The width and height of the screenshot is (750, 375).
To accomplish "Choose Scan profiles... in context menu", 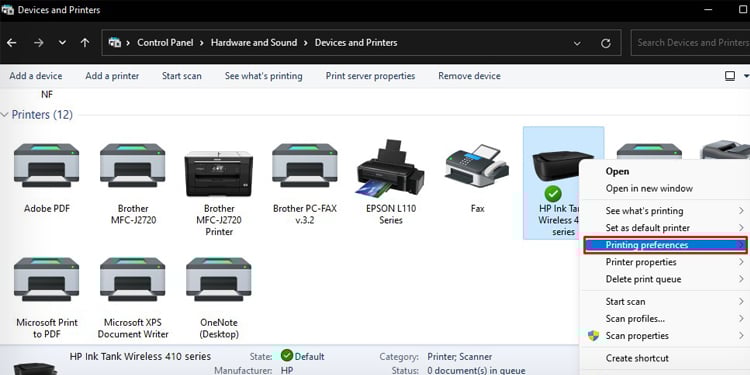I will pos(635,319).
